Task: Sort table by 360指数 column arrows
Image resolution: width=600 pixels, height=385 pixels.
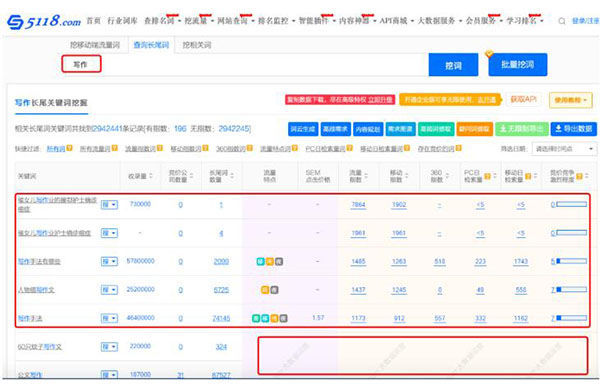Action: click(447, 176)
